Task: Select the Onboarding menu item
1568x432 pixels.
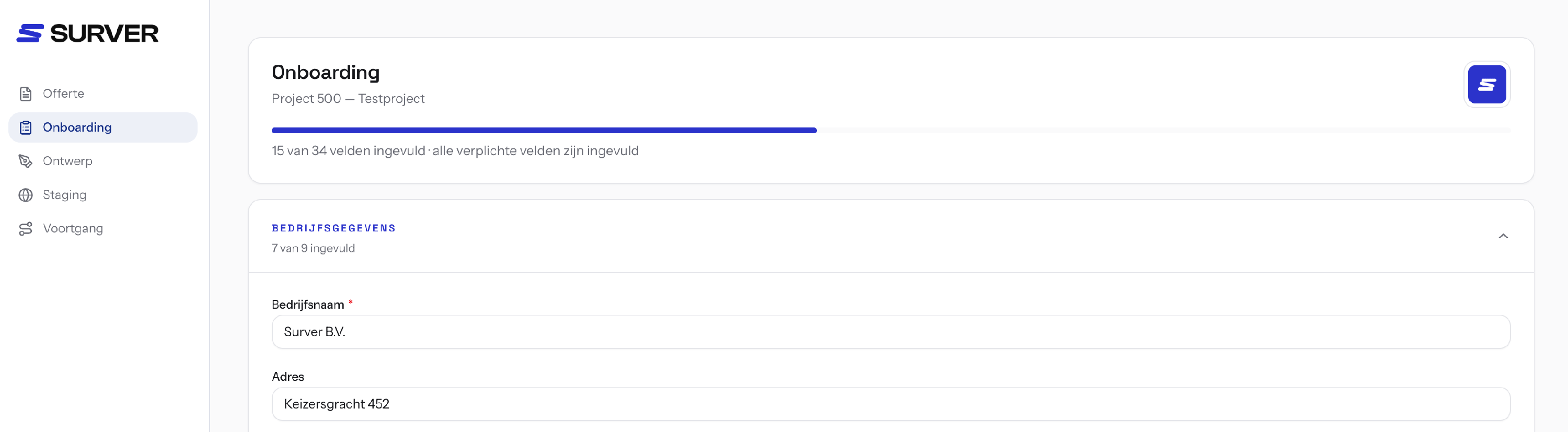Action: point(103,128)
